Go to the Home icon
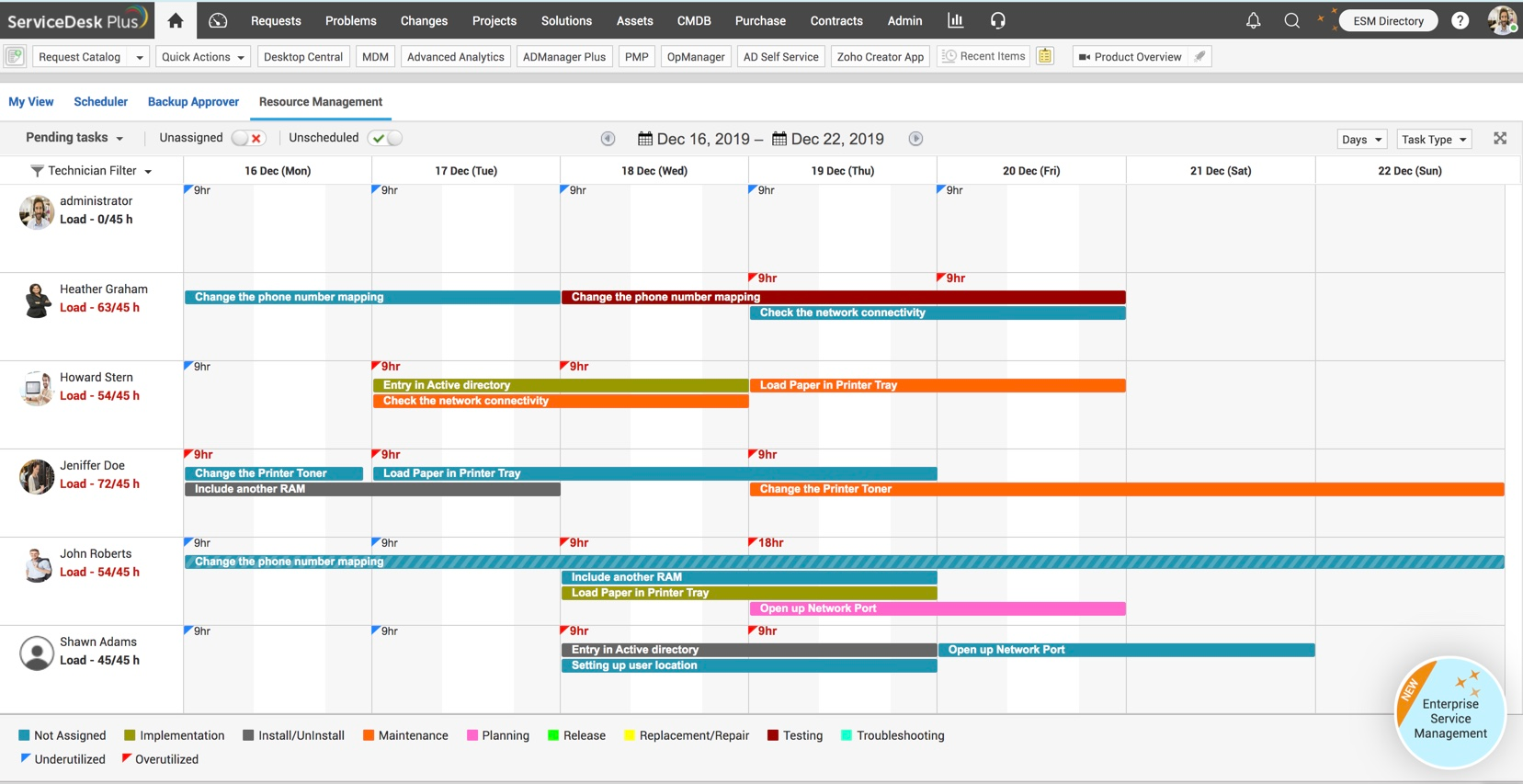 pos(176,20)
